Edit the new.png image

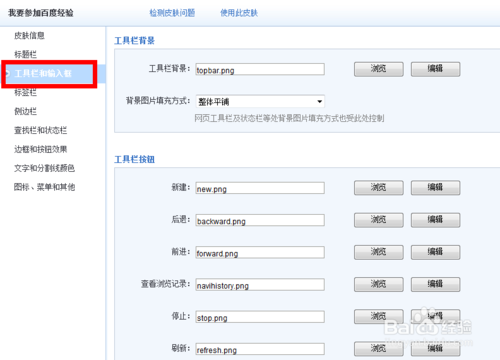(x=435, y=188)
